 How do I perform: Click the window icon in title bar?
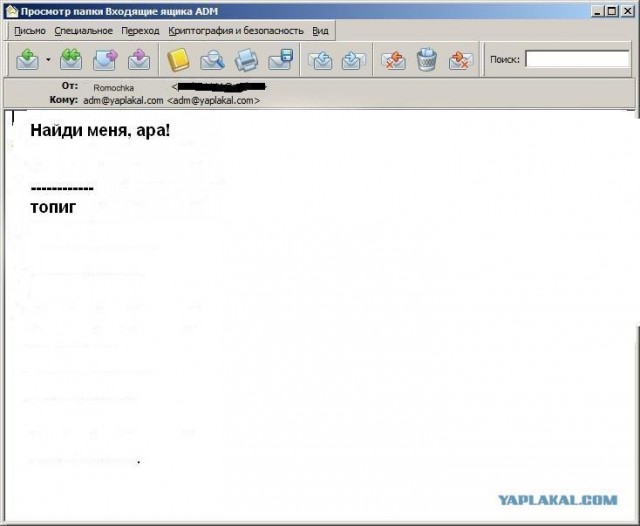click(11, 11)
